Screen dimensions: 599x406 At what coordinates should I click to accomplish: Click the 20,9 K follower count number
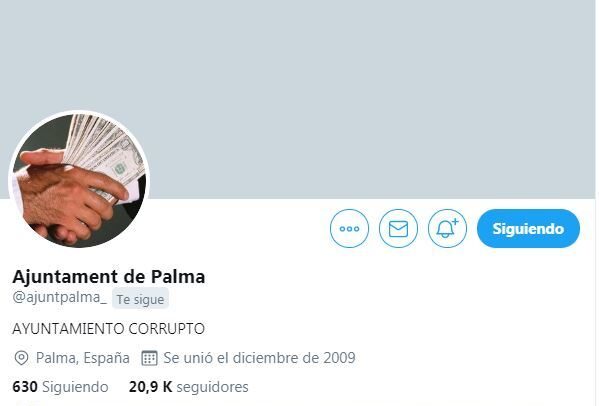click(151, 387)
